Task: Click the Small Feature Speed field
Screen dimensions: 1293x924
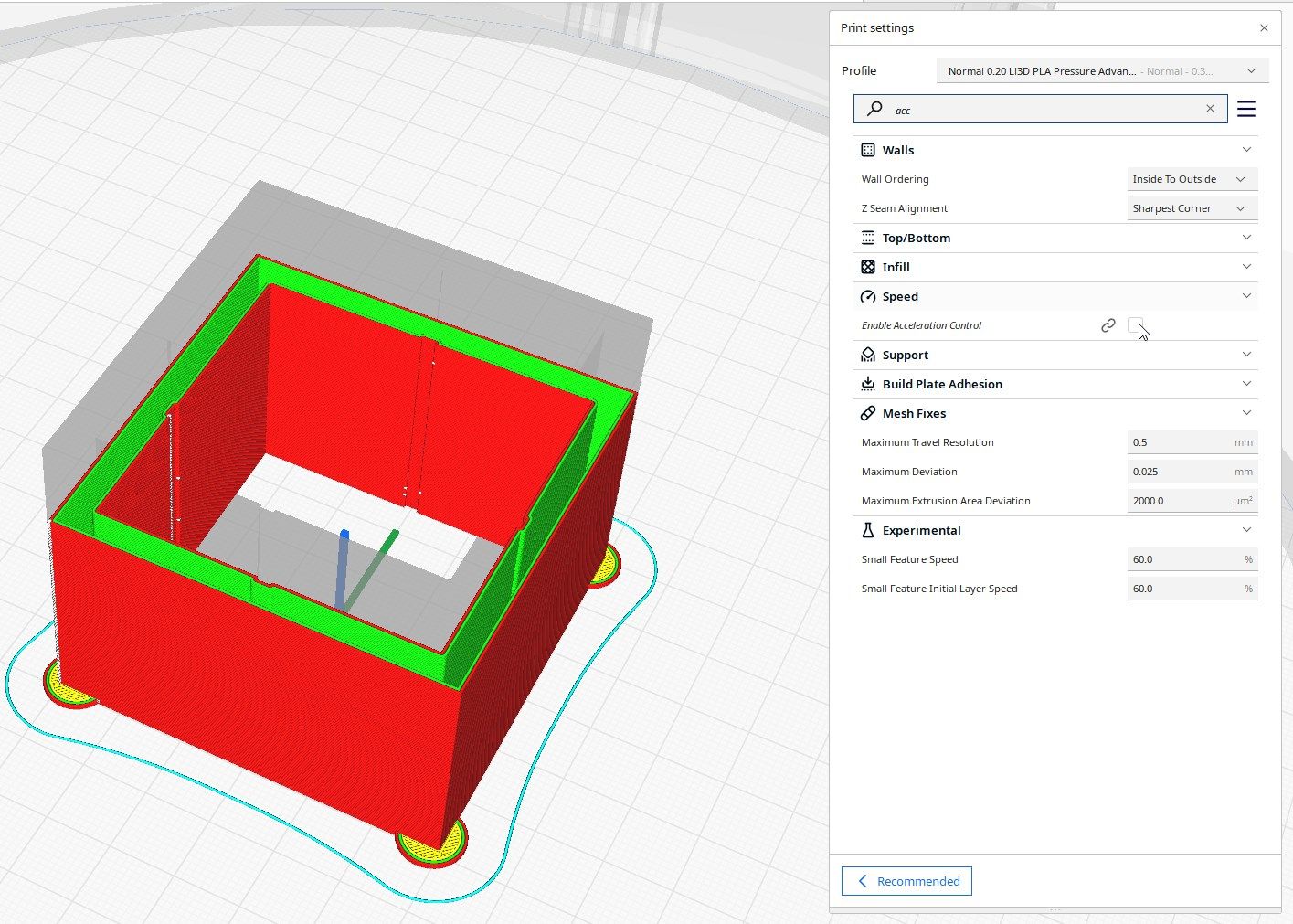Action: (1192, 559)
